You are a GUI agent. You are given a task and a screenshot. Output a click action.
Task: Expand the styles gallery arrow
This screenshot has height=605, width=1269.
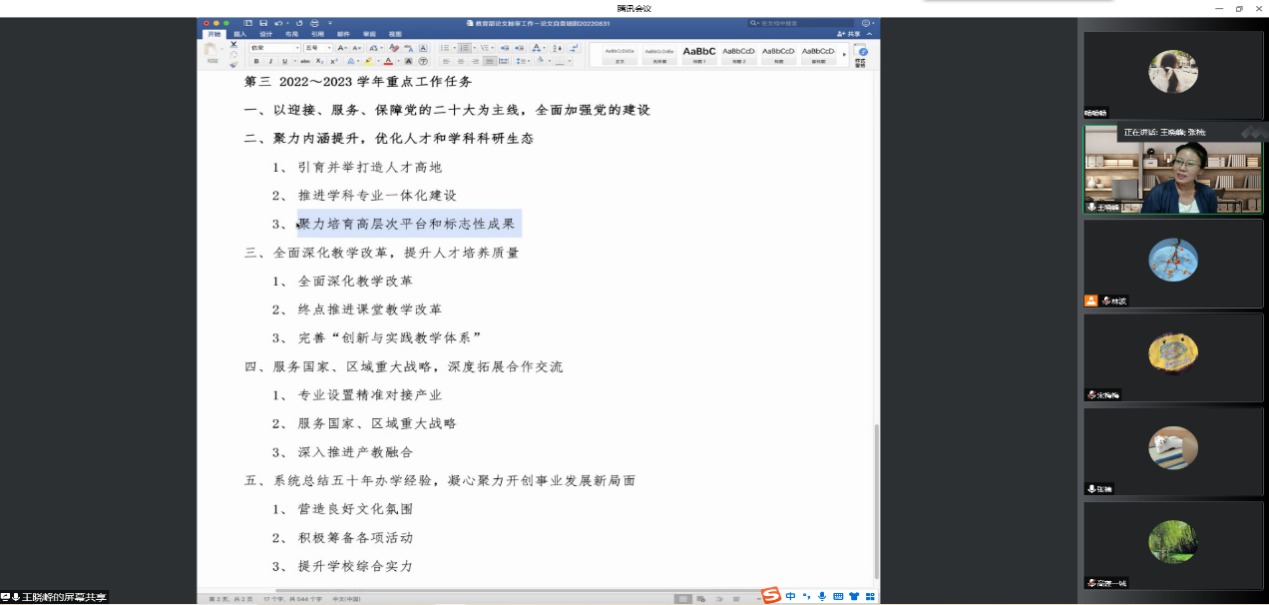[x=844, y=53]
